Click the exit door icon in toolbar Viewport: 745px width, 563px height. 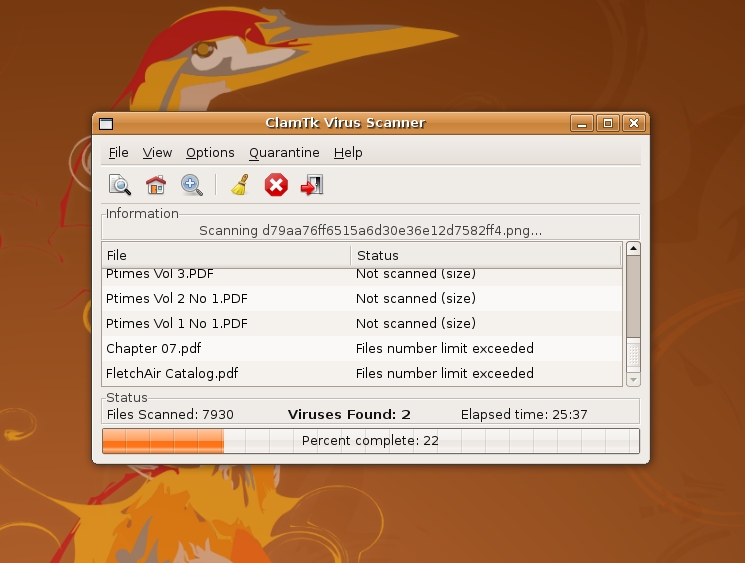[x=312, y=185]
